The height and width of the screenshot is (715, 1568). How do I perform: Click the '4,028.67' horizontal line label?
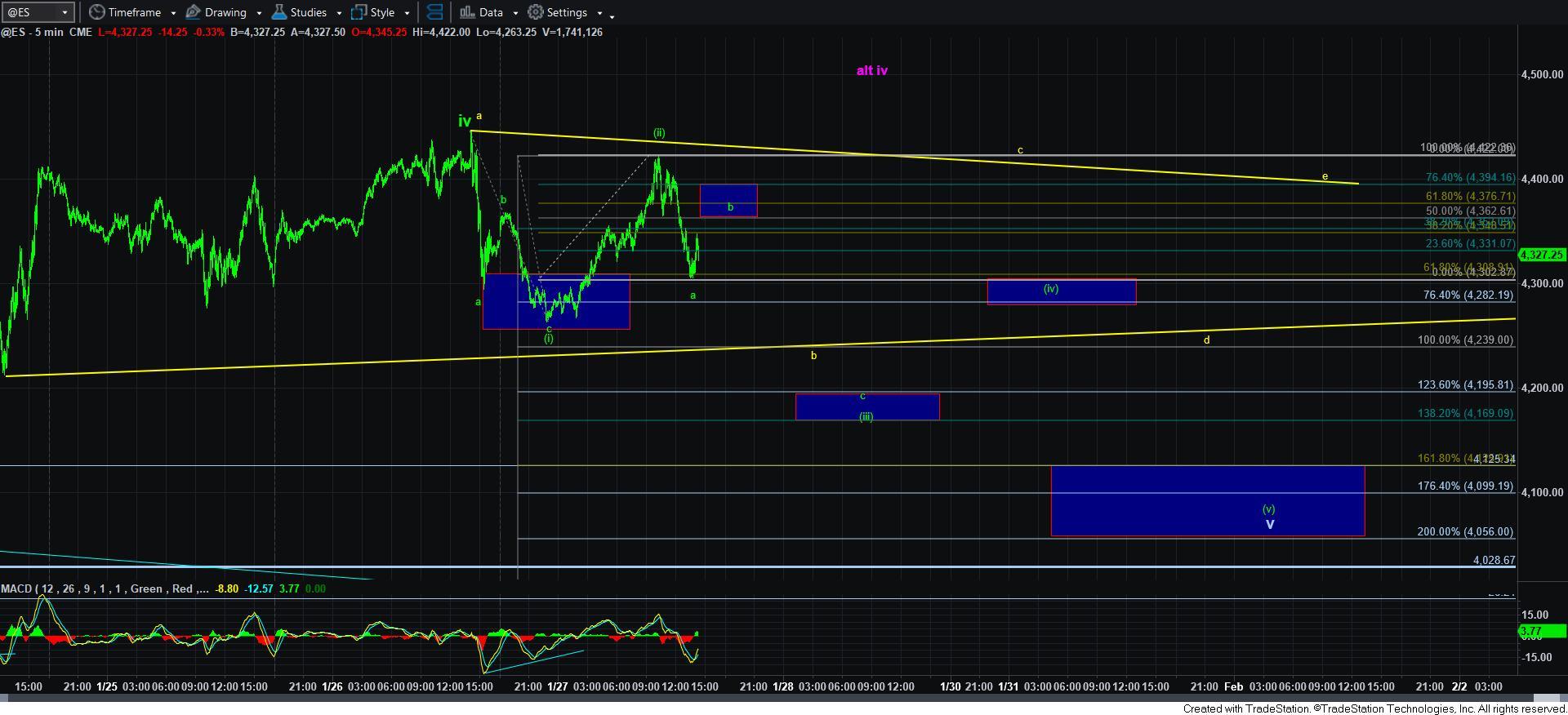(1494, 560)
